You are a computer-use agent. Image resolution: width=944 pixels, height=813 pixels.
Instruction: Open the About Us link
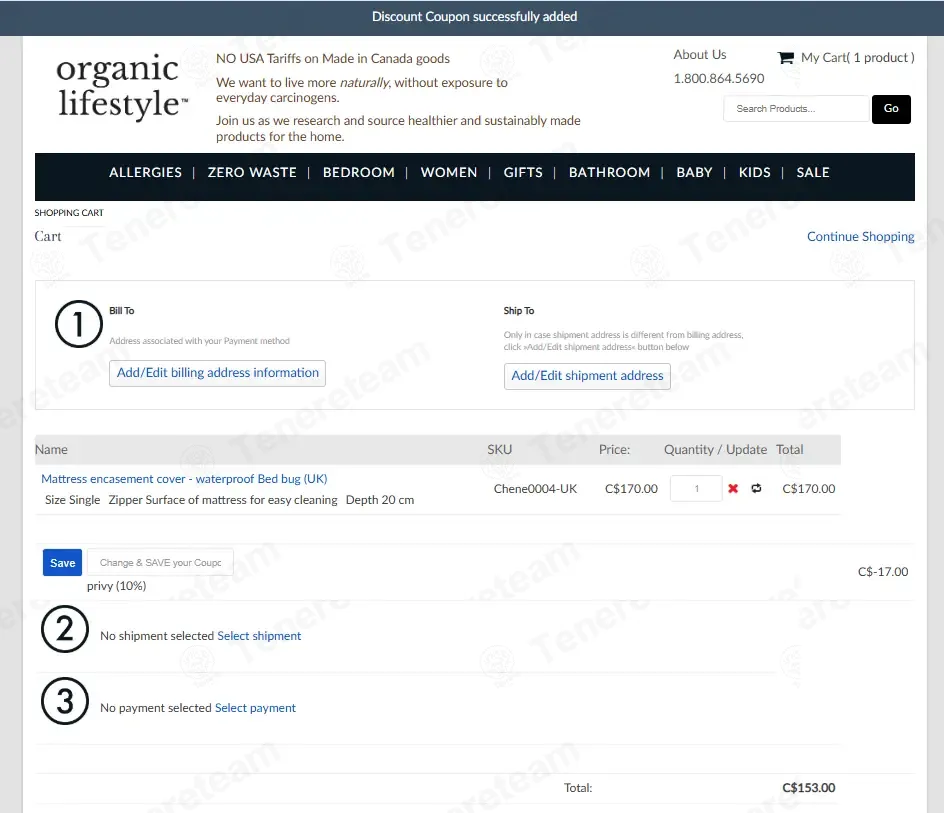(x=700, y=55)
